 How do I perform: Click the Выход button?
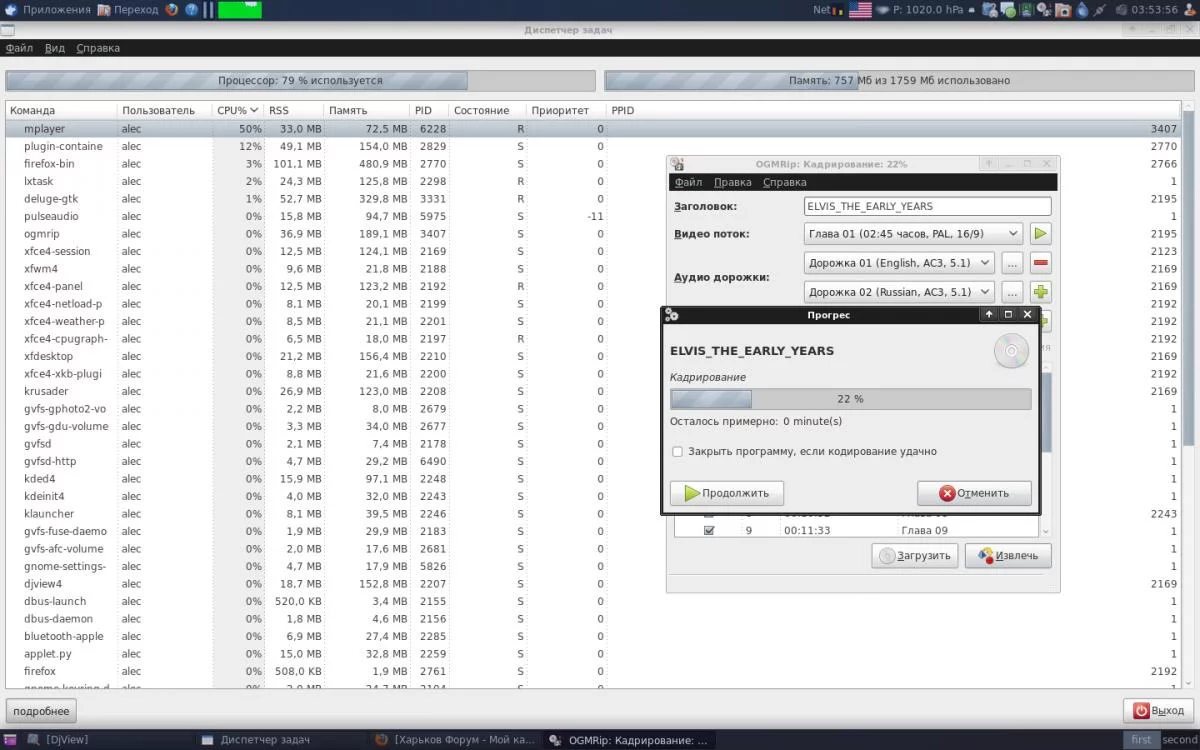[x=1158, y=711]
